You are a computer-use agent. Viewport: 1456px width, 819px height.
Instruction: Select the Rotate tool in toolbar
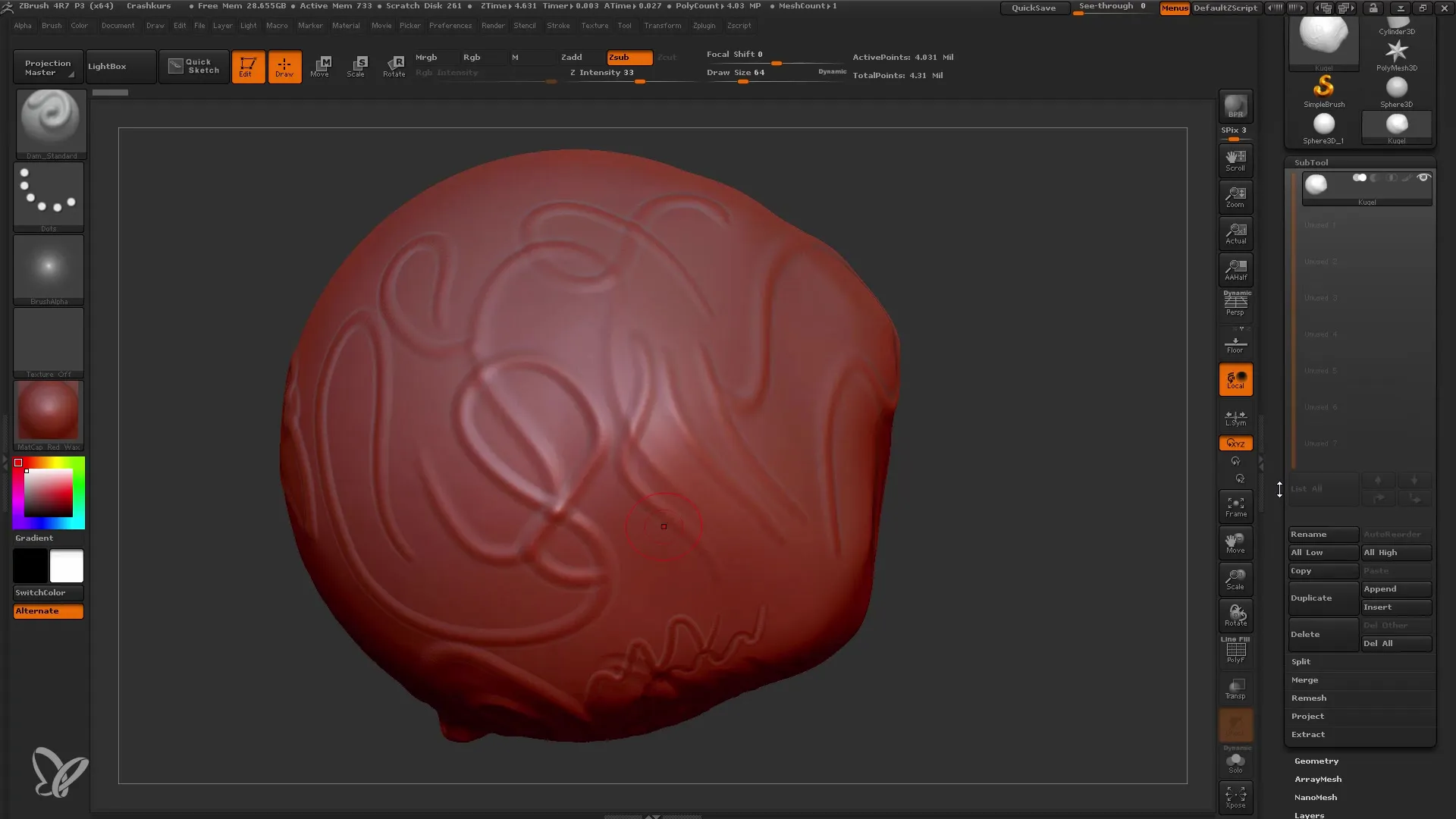394,65
